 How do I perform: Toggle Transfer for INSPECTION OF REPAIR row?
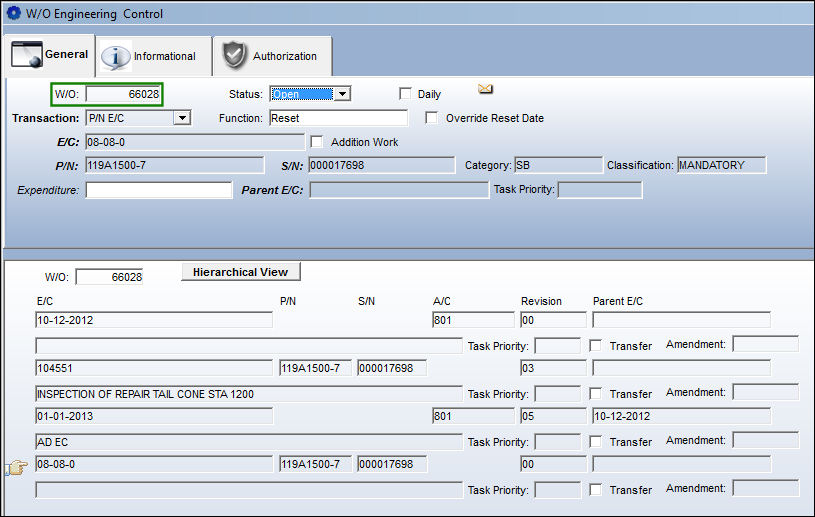coord(595,393)
